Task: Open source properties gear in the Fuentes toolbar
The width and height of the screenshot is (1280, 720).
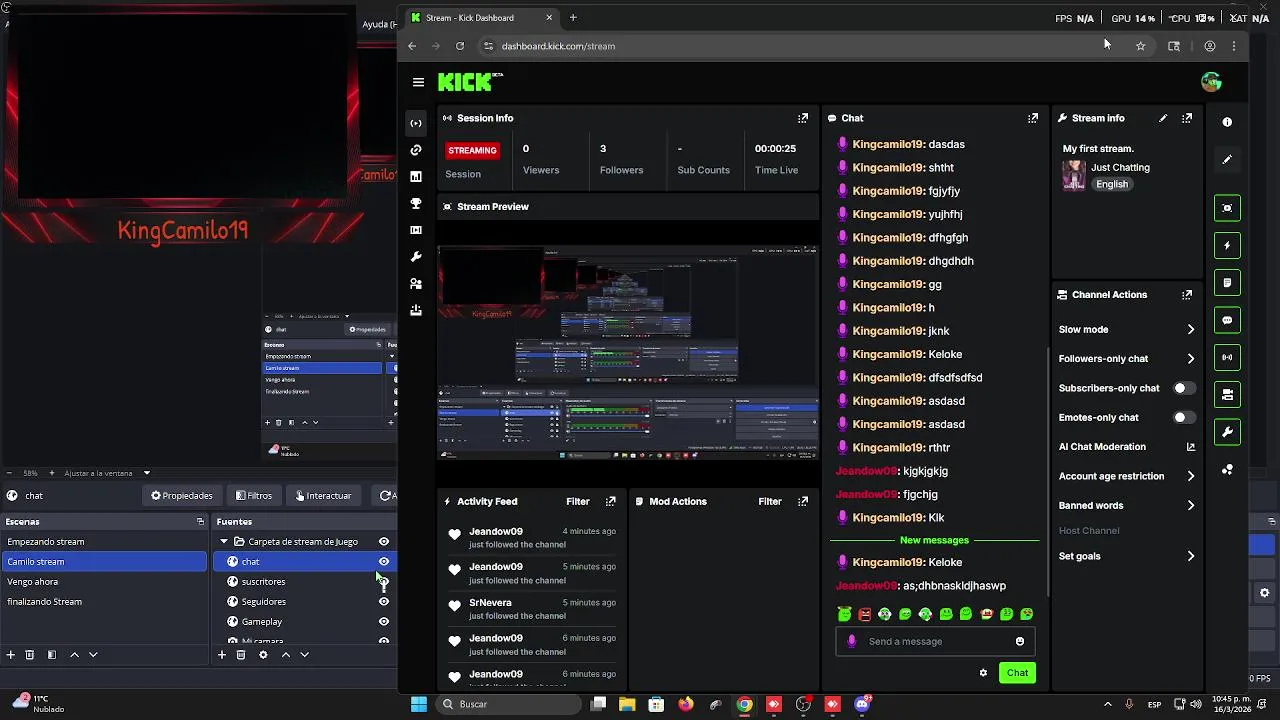Action: pyautogui.click(x=263, y=655)
